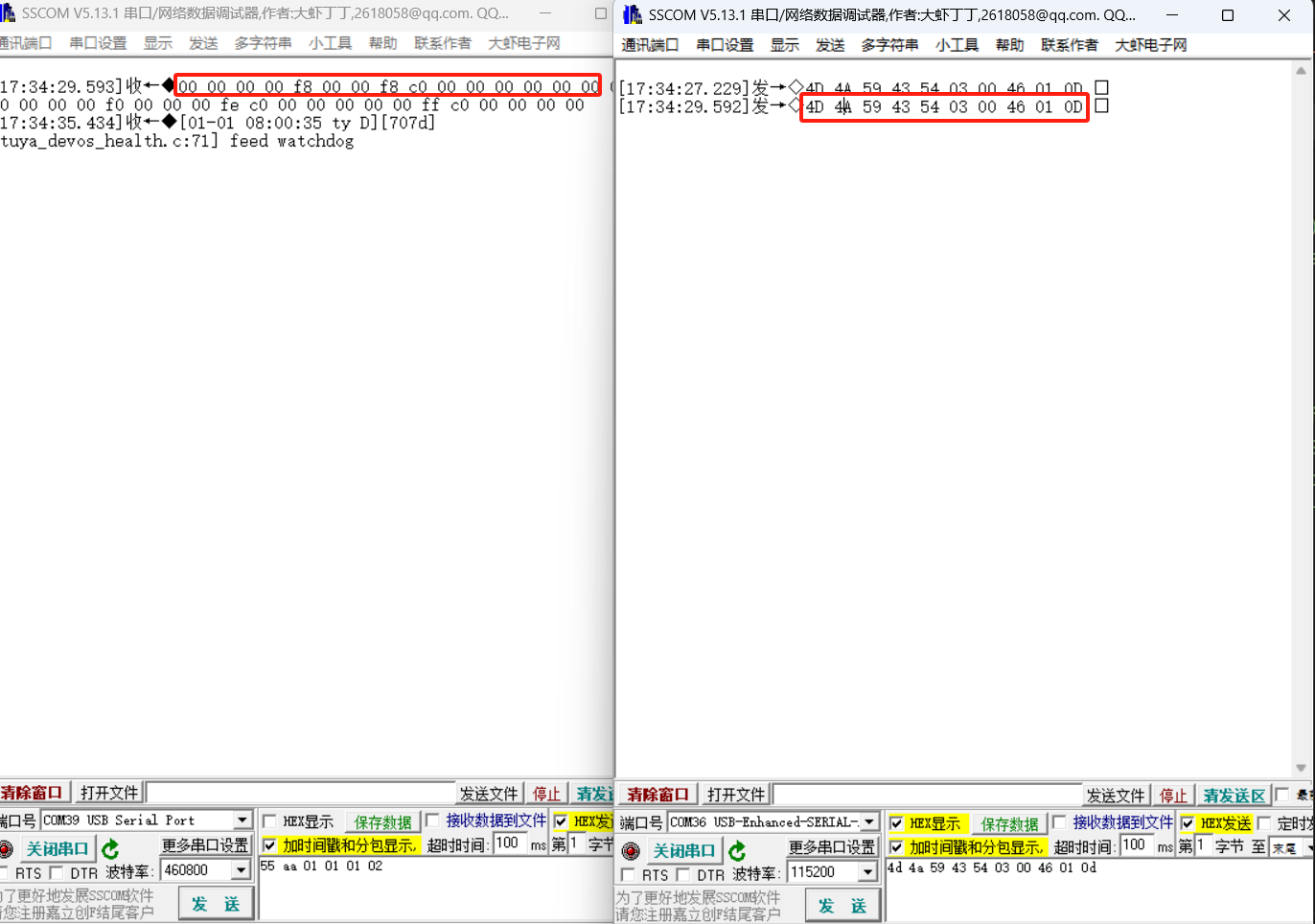The height and width of the screenshot is (924, 1315).
Task: Open 串口设置 menu in the right window
Action: click(x=725, y=45)
